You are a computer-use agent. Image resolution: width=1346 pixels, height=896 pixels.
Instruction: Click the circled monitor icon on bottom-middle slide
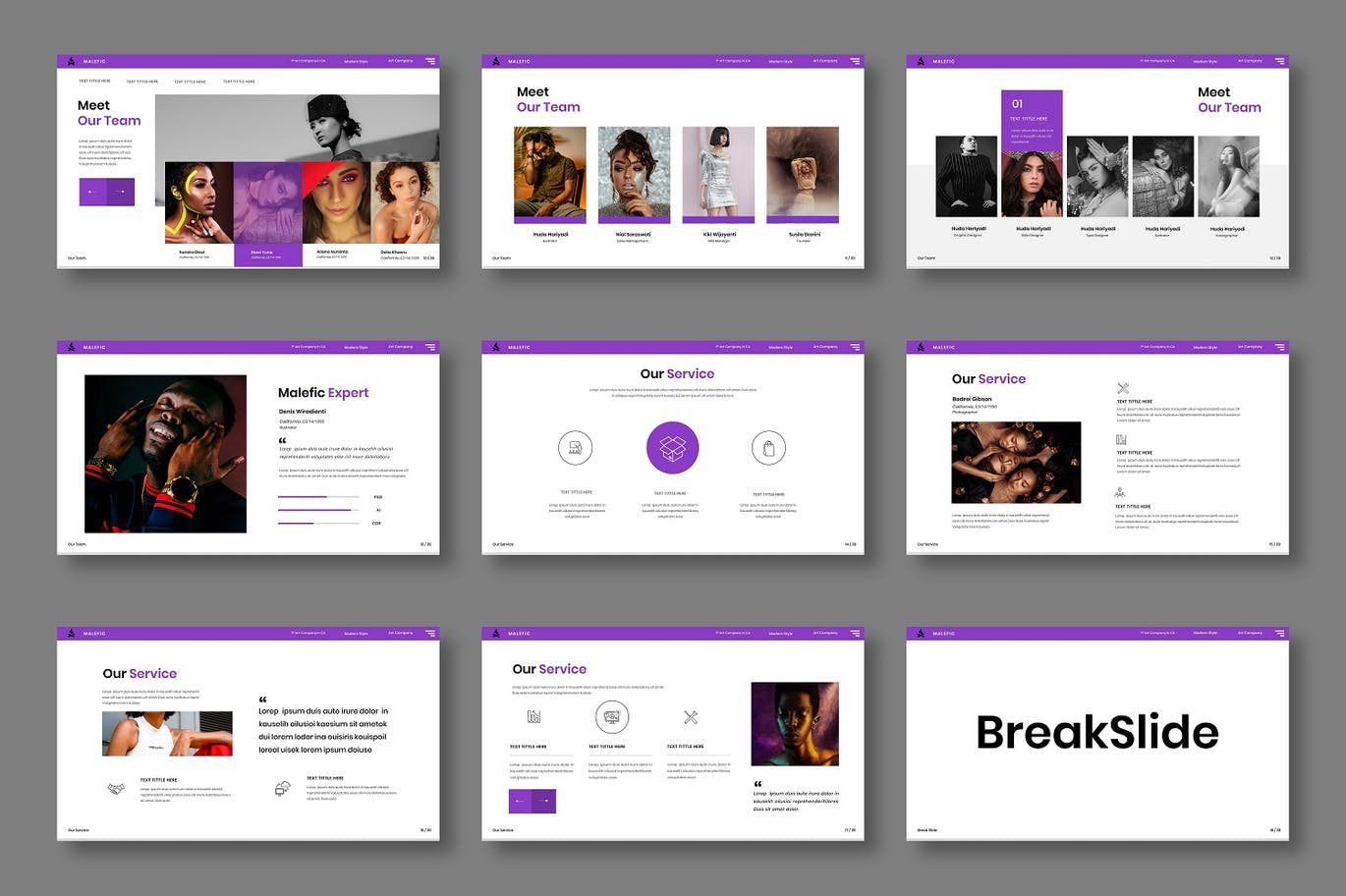click(x=611, y=717)
